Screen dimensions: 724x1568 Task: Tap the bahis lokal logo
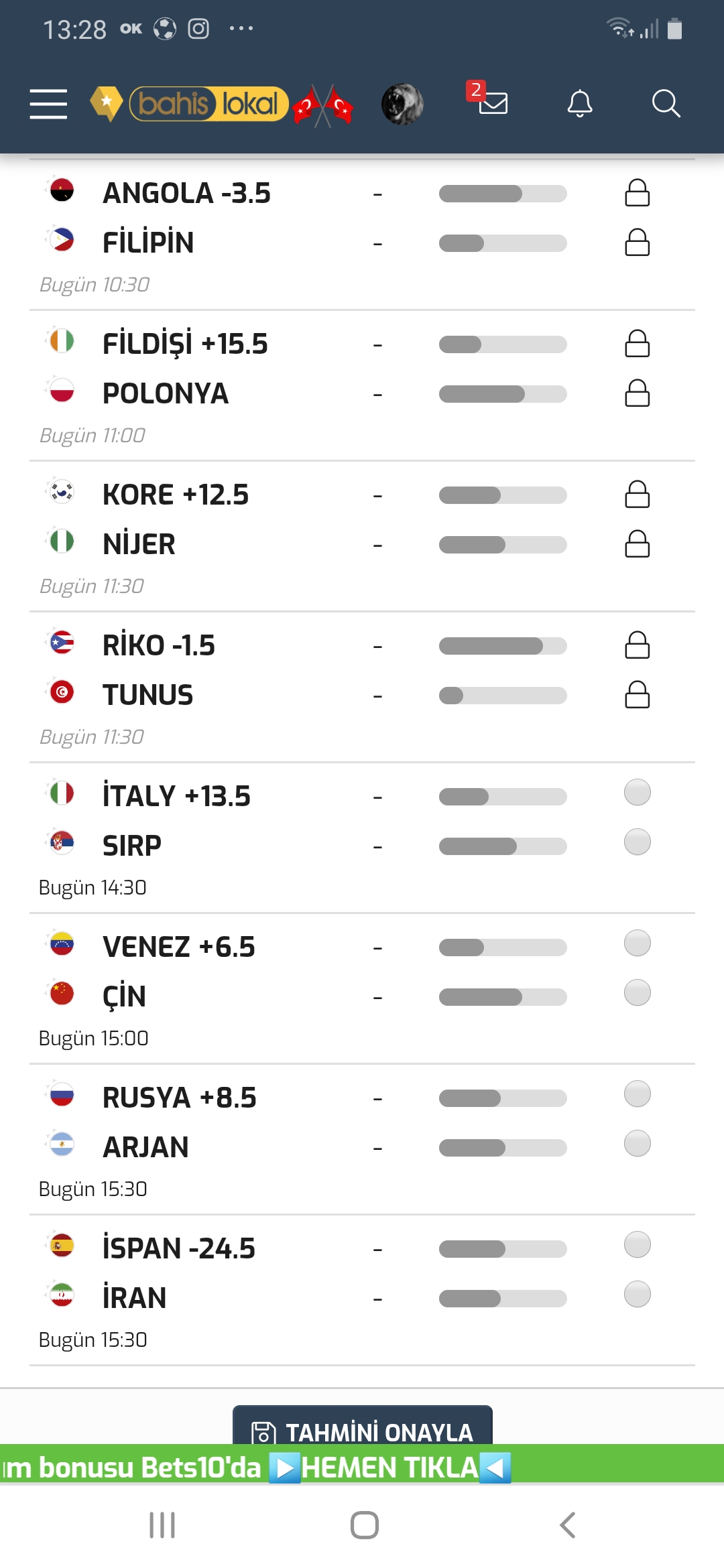pos(189,104)
